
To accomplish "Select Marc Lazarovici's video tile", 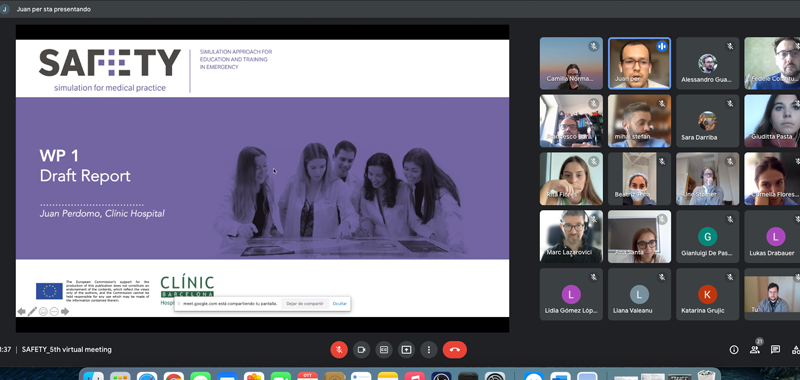I will pos(571,237).
